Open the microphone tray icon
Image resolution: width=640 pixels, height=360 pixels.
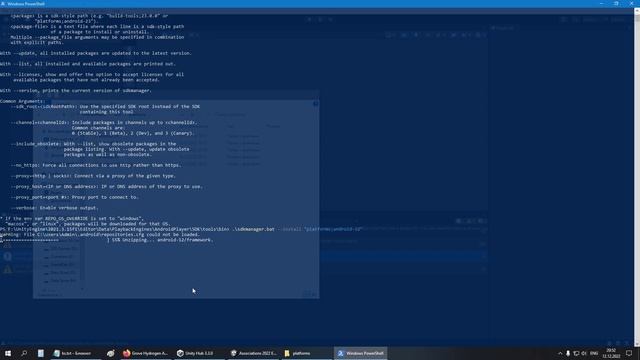coord(568,353)
